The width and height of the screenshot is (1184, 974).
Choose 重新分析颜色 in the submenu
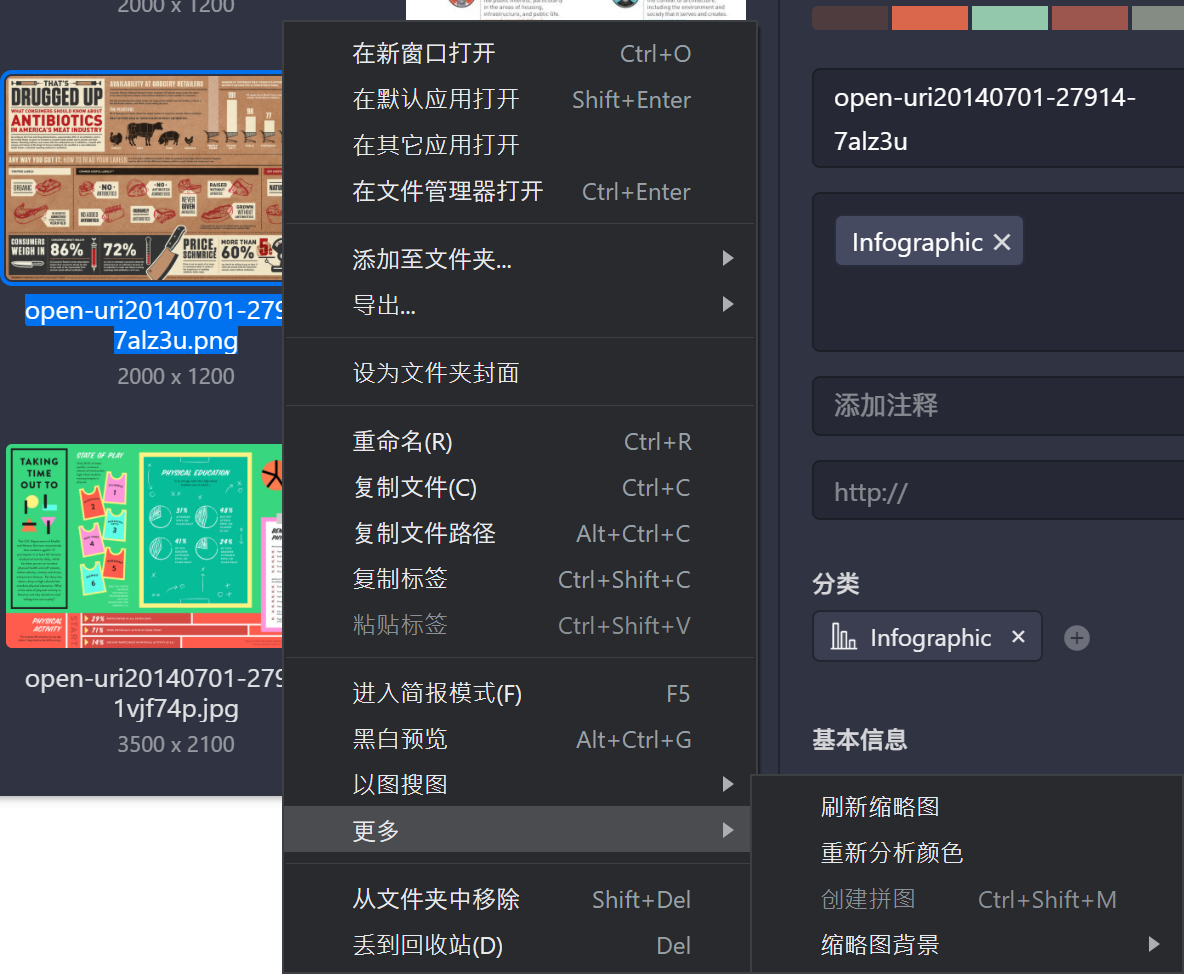click(967, 853)
